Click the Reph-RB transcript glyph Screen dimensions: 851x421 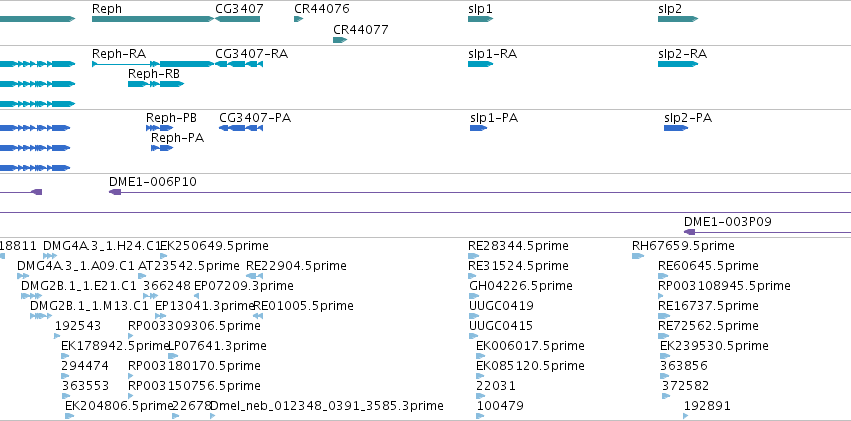pos(156,84)
